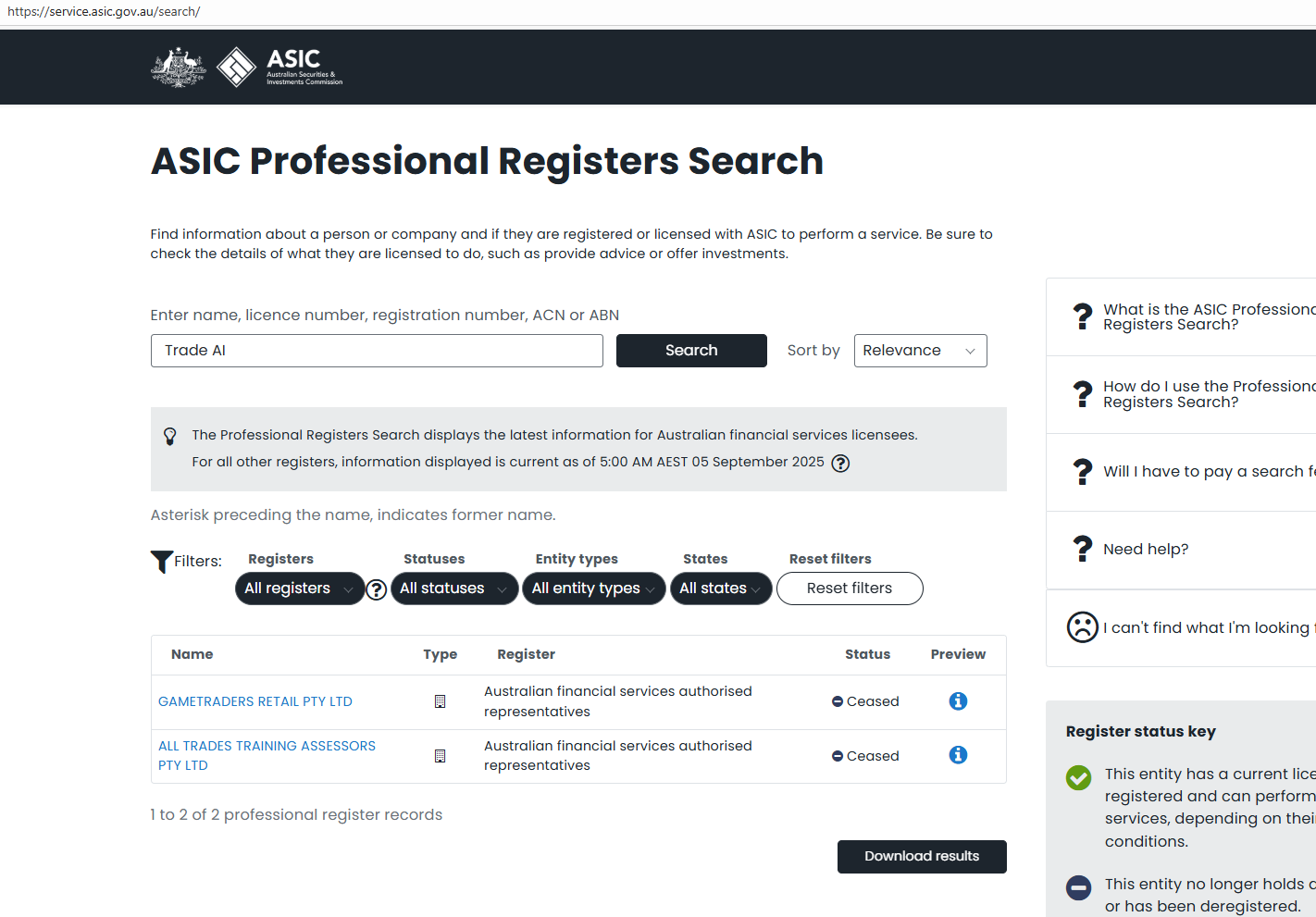Download the search results
Viewport: 1316px width, 917px height.
(x=922, y=857)
